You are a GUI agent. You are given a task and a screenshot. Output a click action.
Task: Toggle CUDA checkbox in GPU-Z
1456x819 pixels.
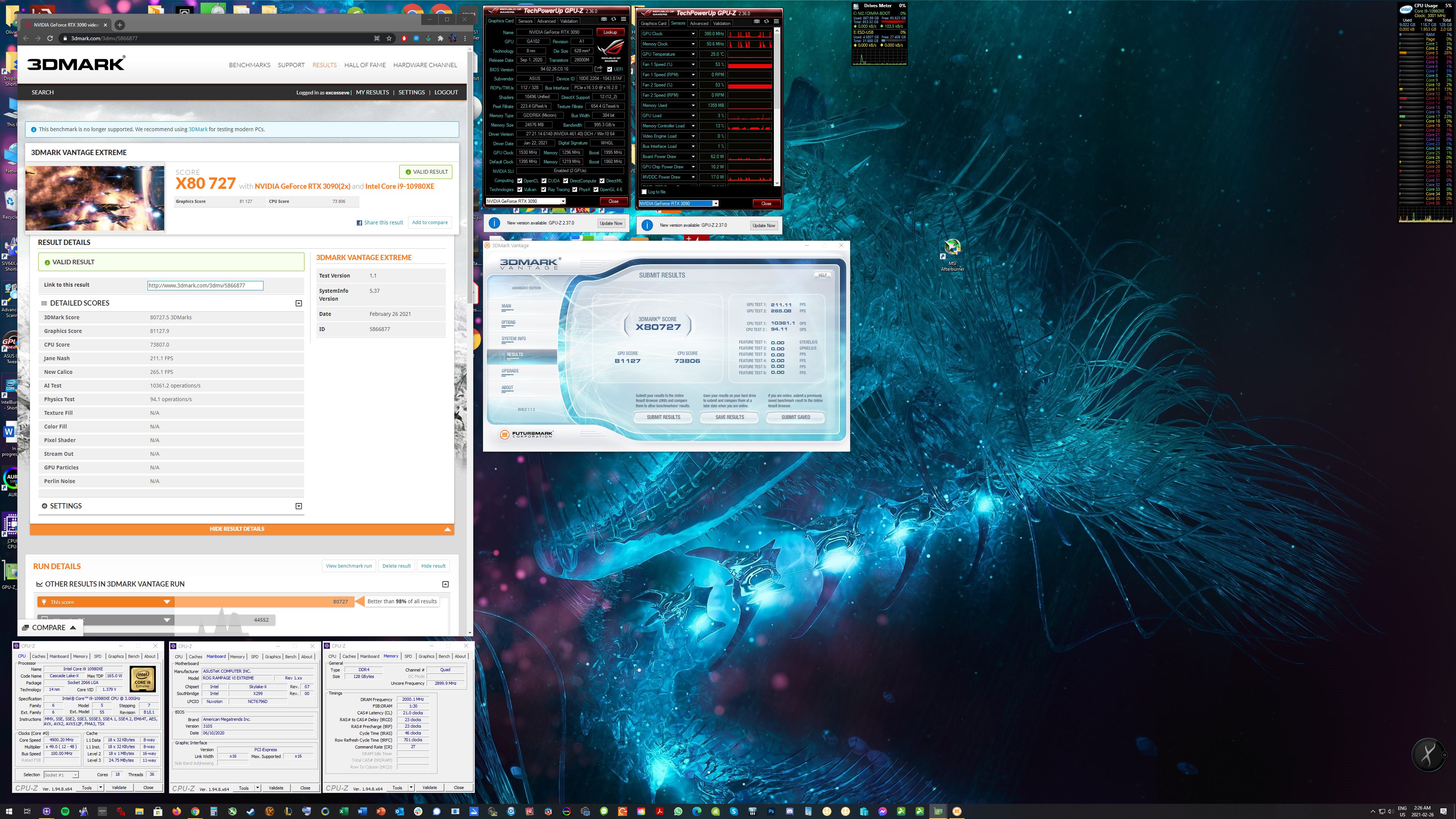pos(544,181)
